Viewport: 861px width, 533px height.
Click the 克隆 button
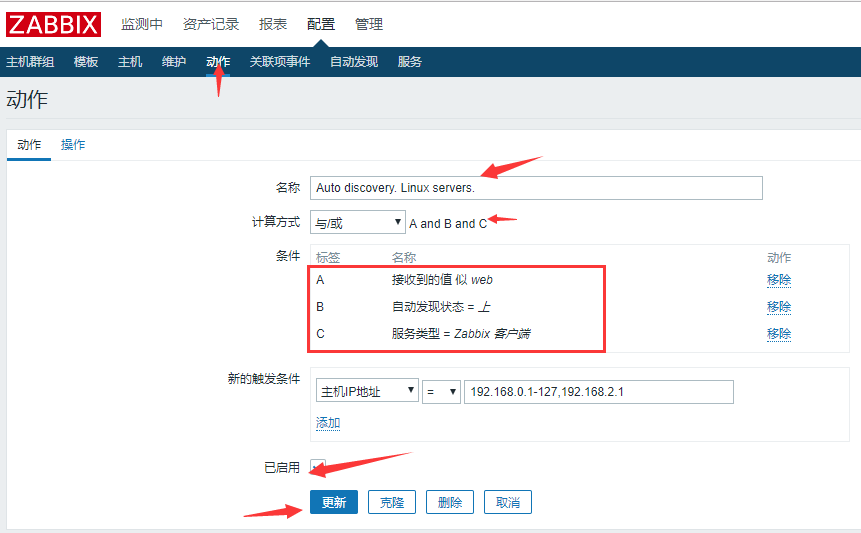[392, 502]
